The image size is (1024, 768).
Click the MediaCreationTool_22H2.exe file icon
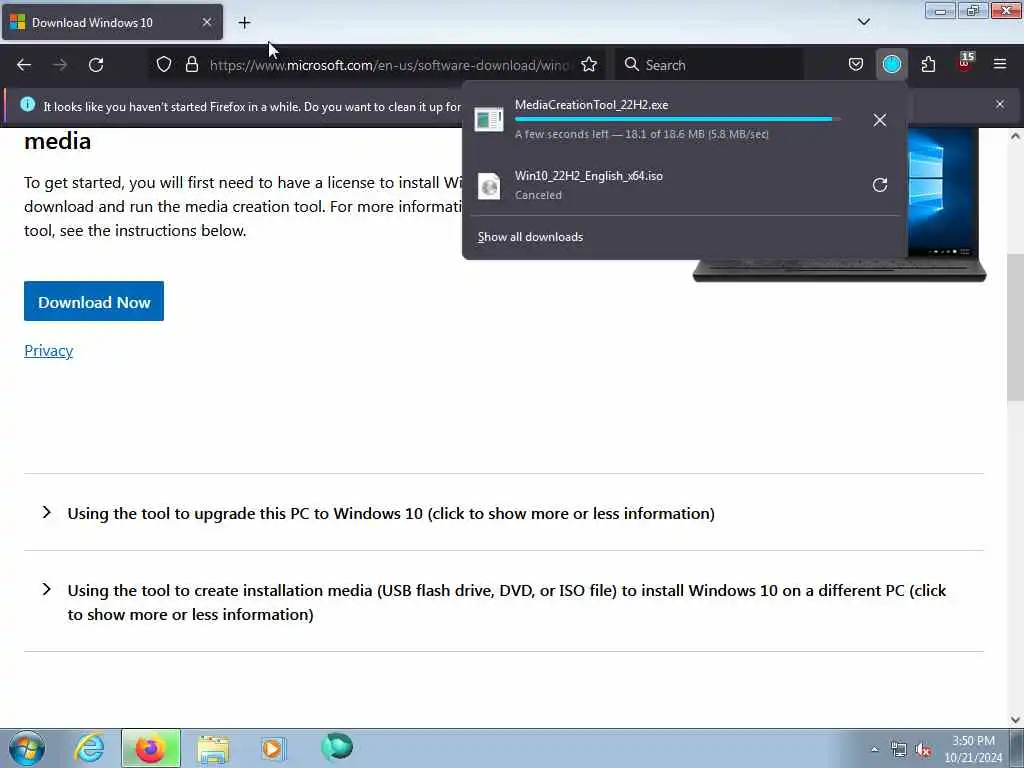coord(488,120)
